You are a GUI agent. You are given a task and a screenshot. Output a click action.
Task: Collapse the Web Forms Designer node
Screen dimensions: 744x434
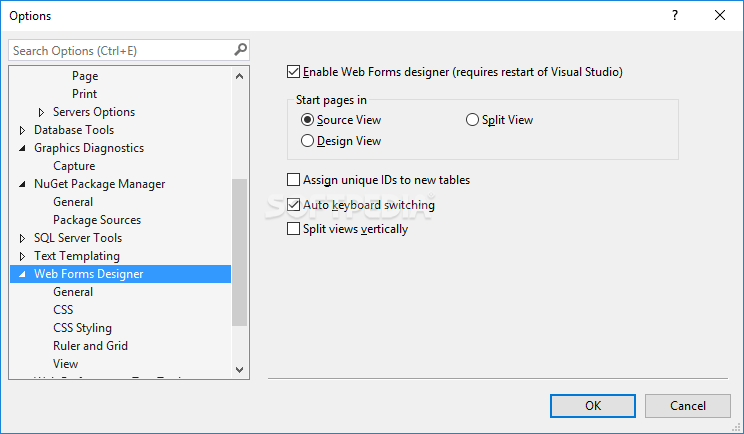(23, 274)
